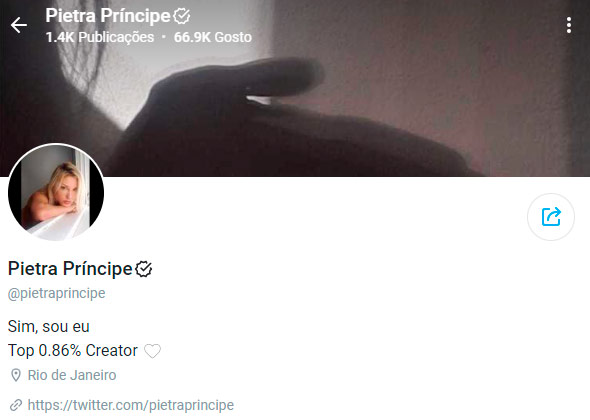The image size is (590, 420).
Task: Open the profile avatar photo
Action: coord(56,192)
